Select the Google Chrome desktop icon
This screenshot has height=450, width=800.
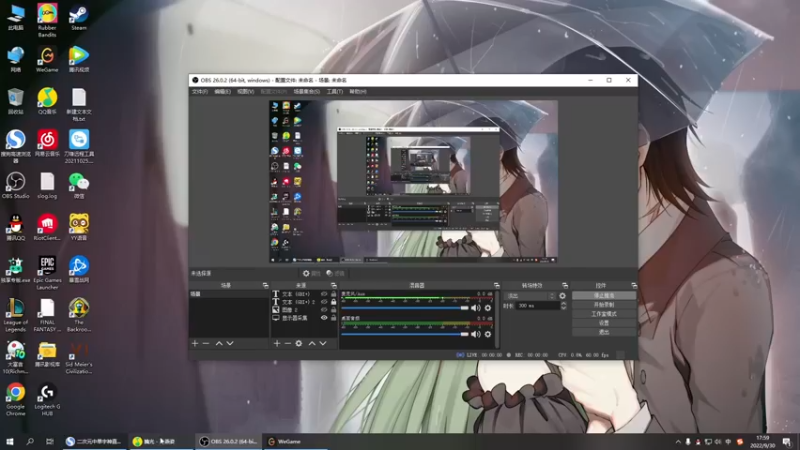15,399
